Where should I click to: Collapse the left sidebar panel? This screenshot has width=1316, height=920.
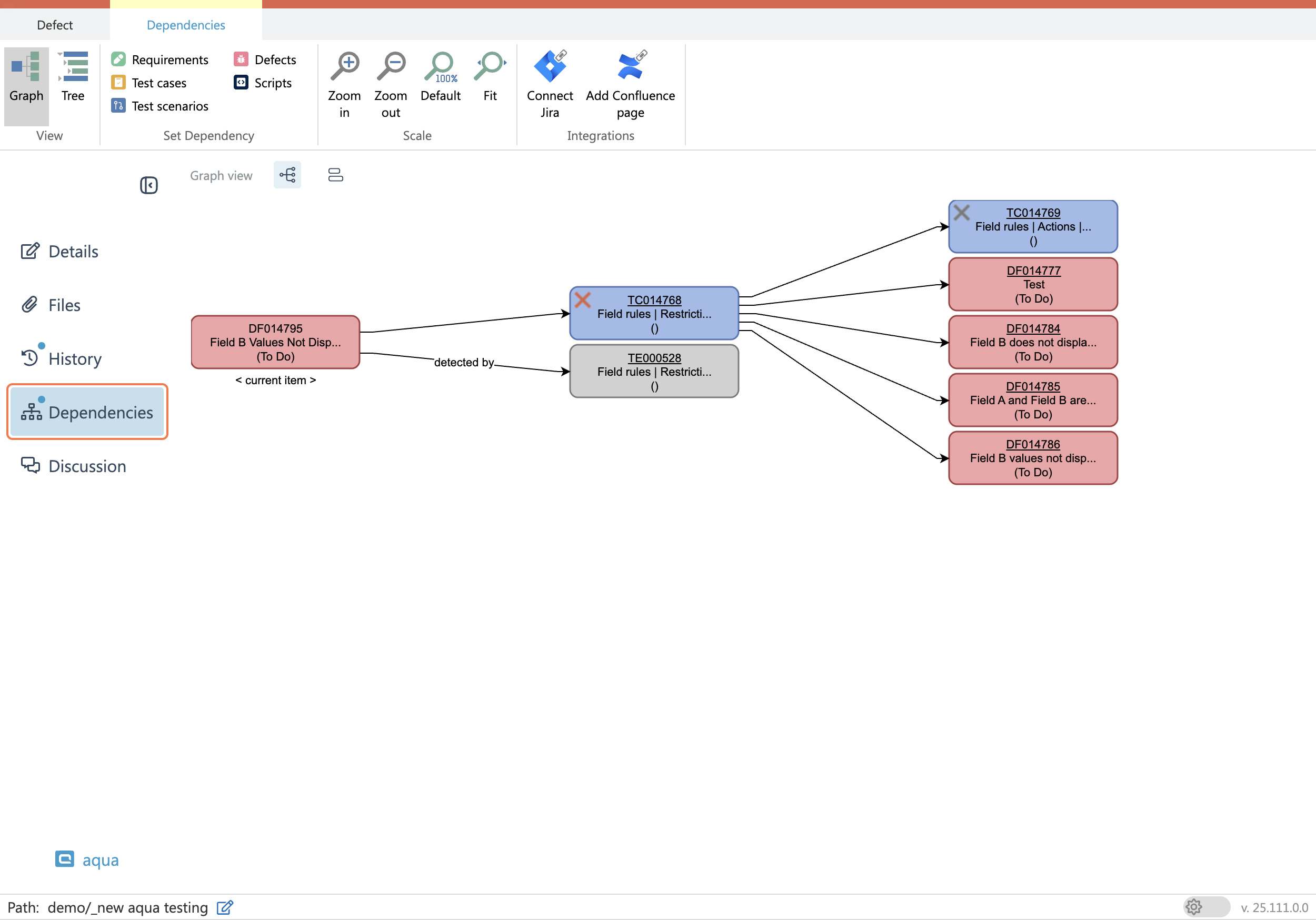149,185
